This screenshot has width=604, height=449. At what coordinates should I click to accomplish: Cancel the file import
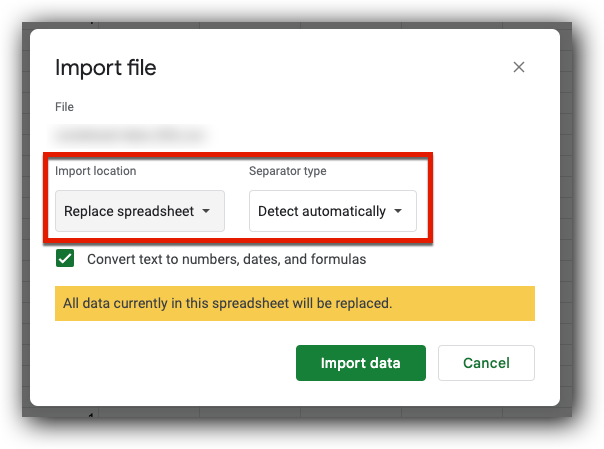click(x=486, y=363)
